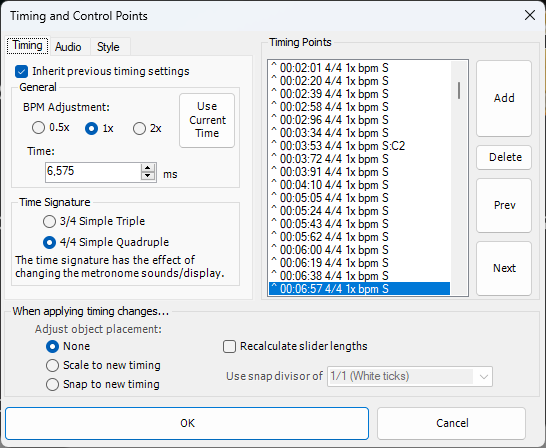
Task: Click the timing points list scrollbar thumb
Action: point(459,91)
